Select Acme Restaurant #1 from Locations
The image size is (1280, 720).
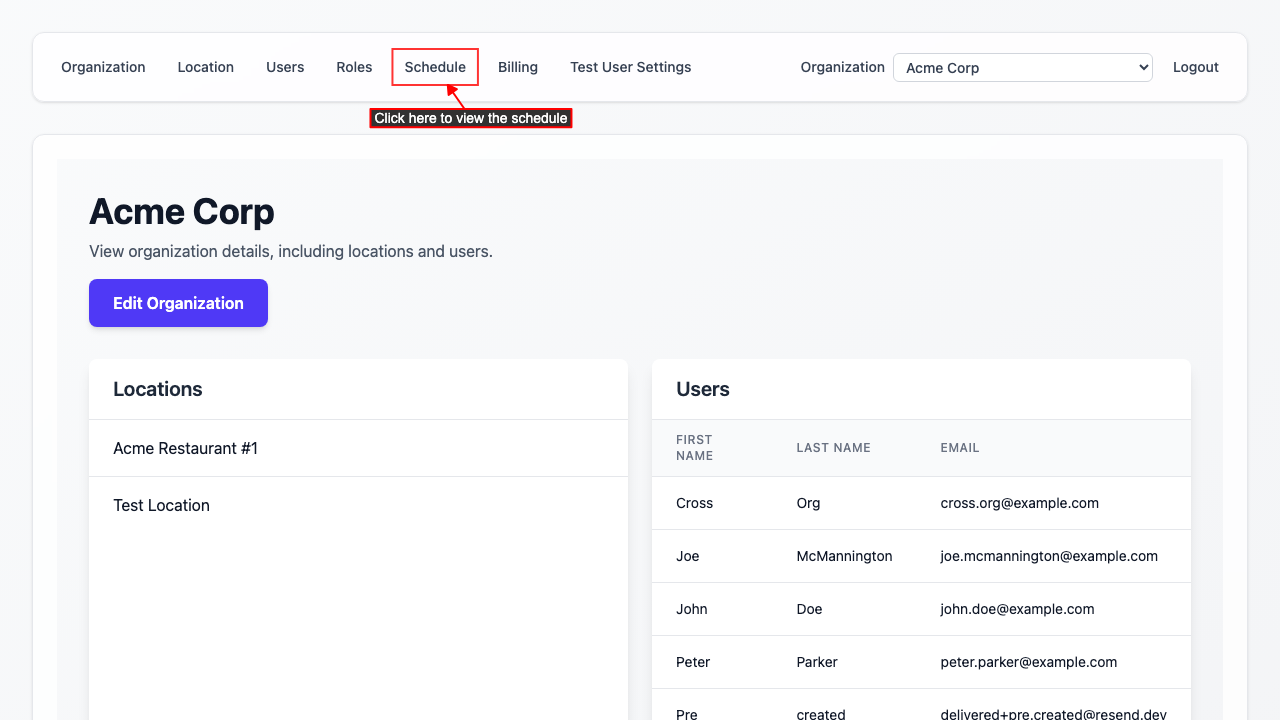(x=185, y=448)
